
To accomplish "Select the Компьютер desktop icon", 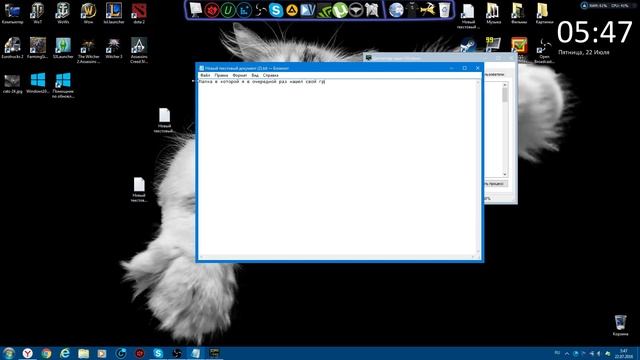I will [12, 13].
